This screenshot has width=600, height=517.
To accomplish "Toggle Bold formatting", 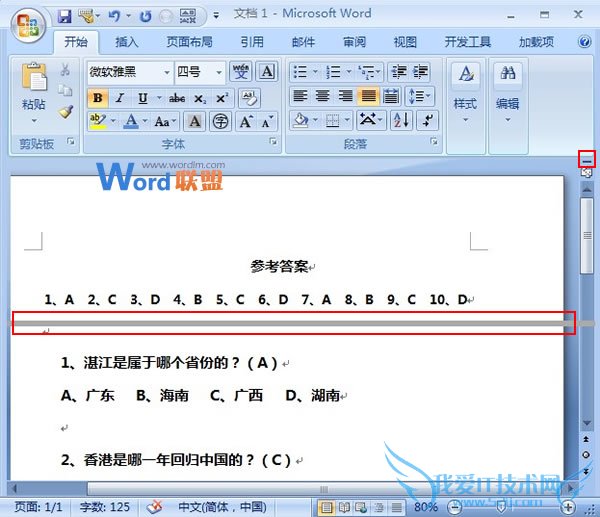I will click(98, 98).
